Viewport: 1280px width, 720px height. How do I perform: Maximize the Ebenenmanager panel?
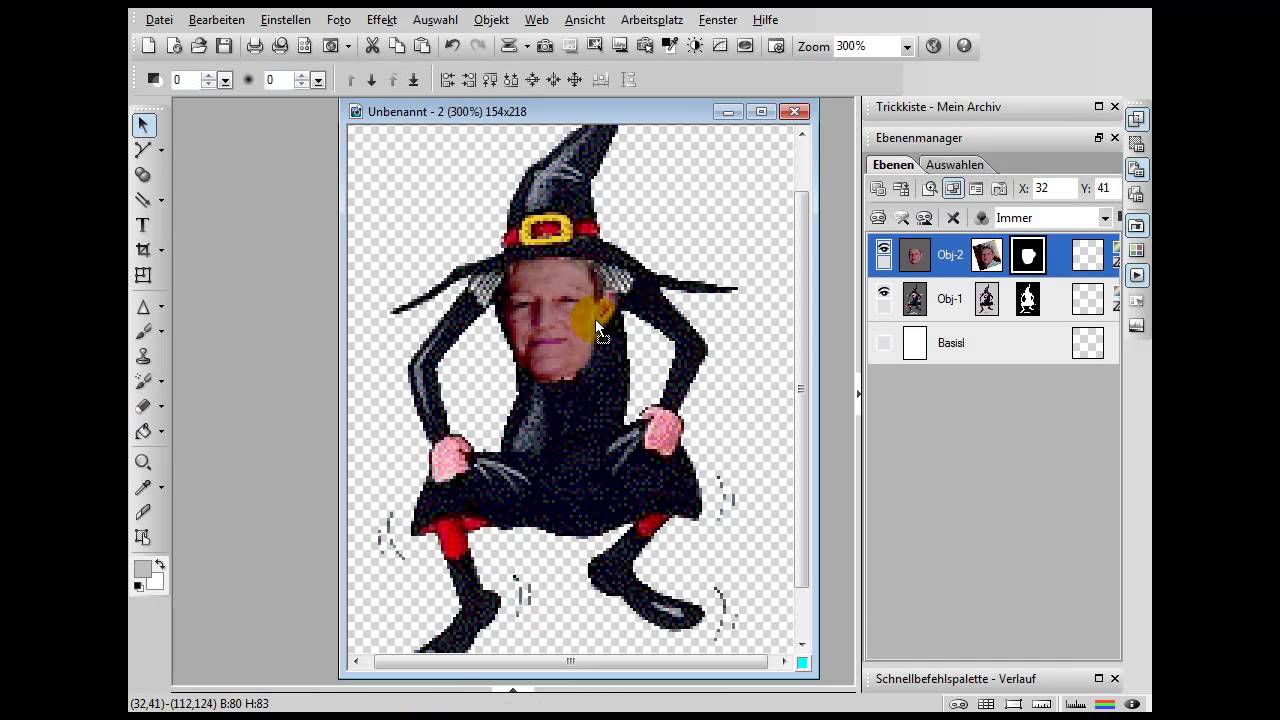pyautogui.click(x=1098, y=138)
